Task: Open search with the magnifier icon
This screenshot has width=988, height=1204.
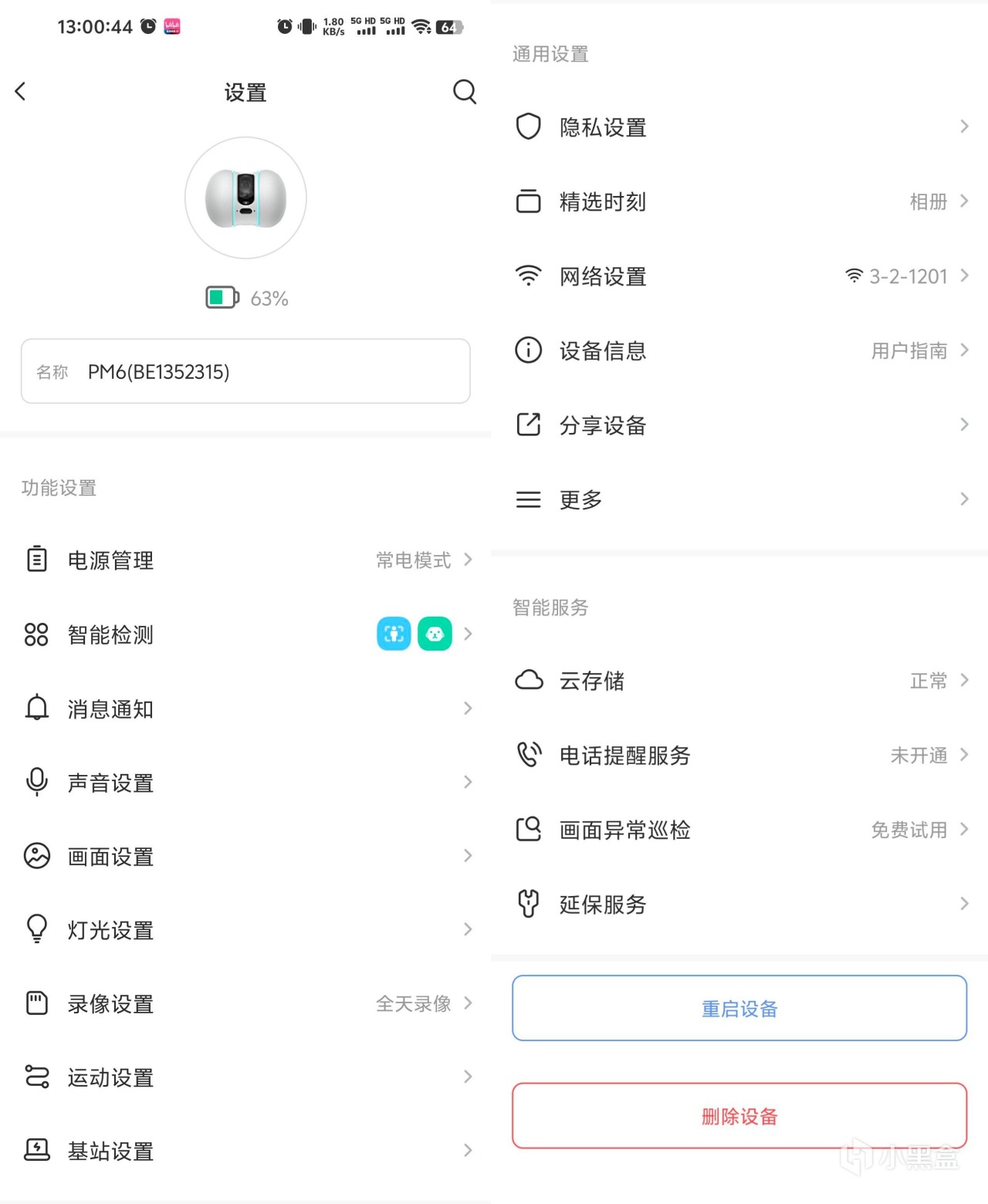Action: point(464,92)
